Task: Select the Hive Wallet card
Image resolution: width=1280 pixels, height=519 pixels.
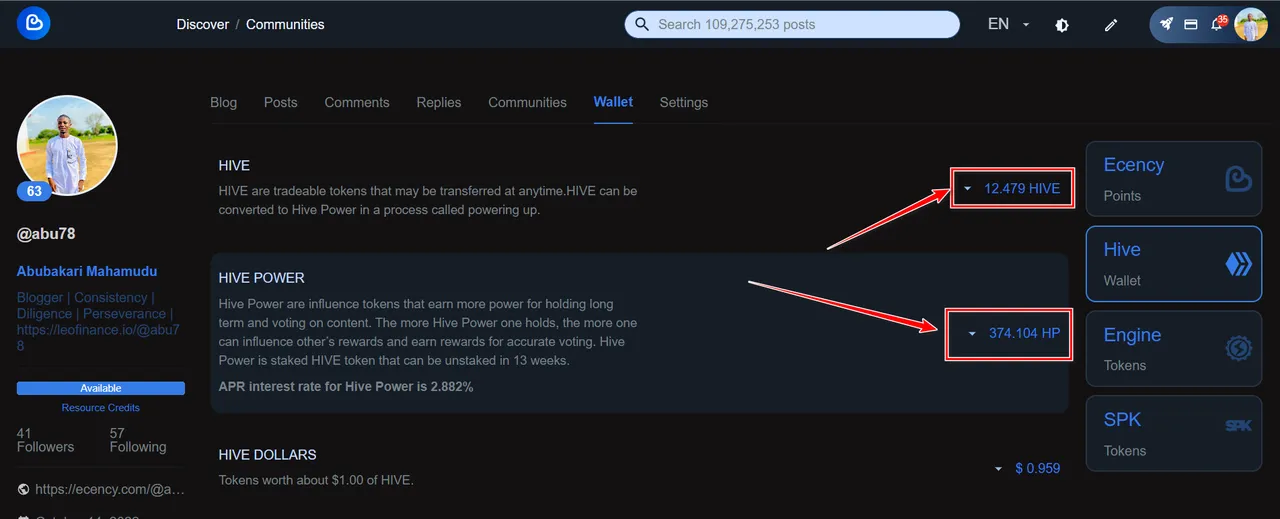Action: point(1174,264)
